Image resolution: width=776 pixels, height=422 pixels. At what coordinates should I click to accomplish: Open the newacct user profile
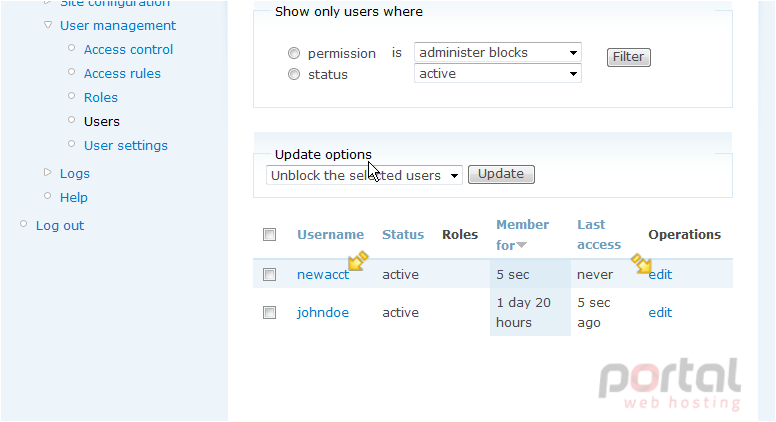point(323,275)
